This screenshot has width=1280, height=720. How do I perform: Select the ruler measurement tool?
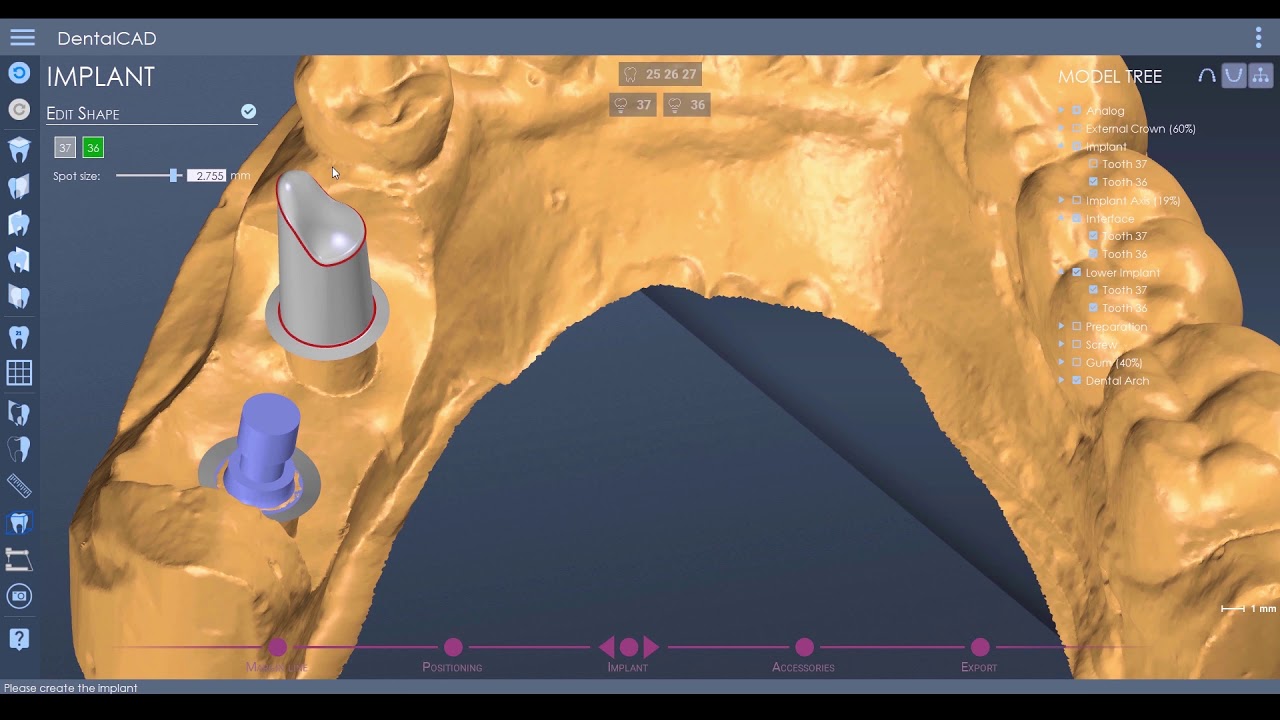19,486
